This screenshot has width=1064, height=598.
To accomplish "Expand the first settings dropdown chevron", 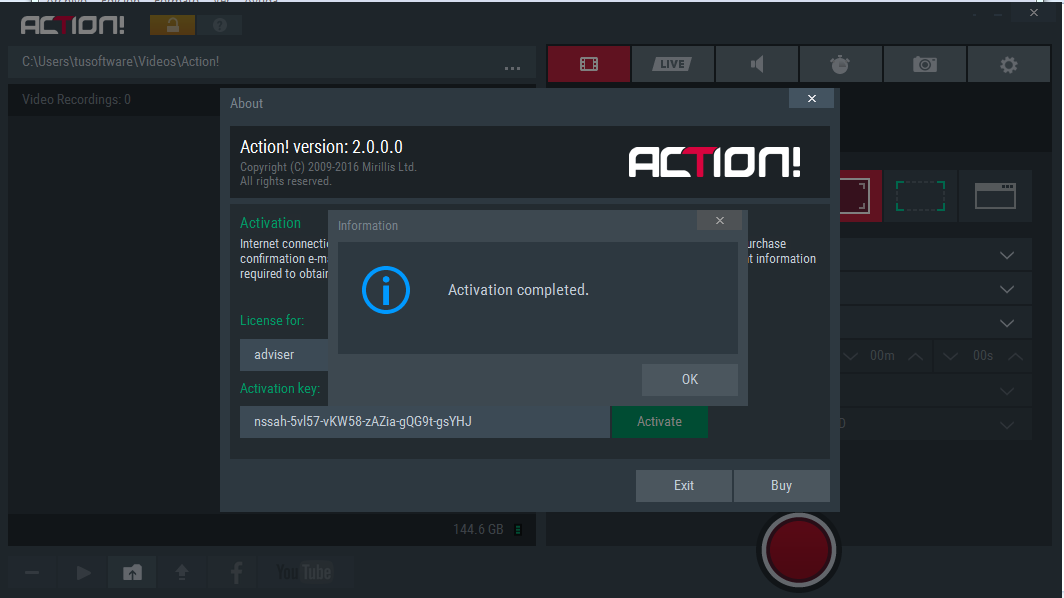I will 1007,255.
